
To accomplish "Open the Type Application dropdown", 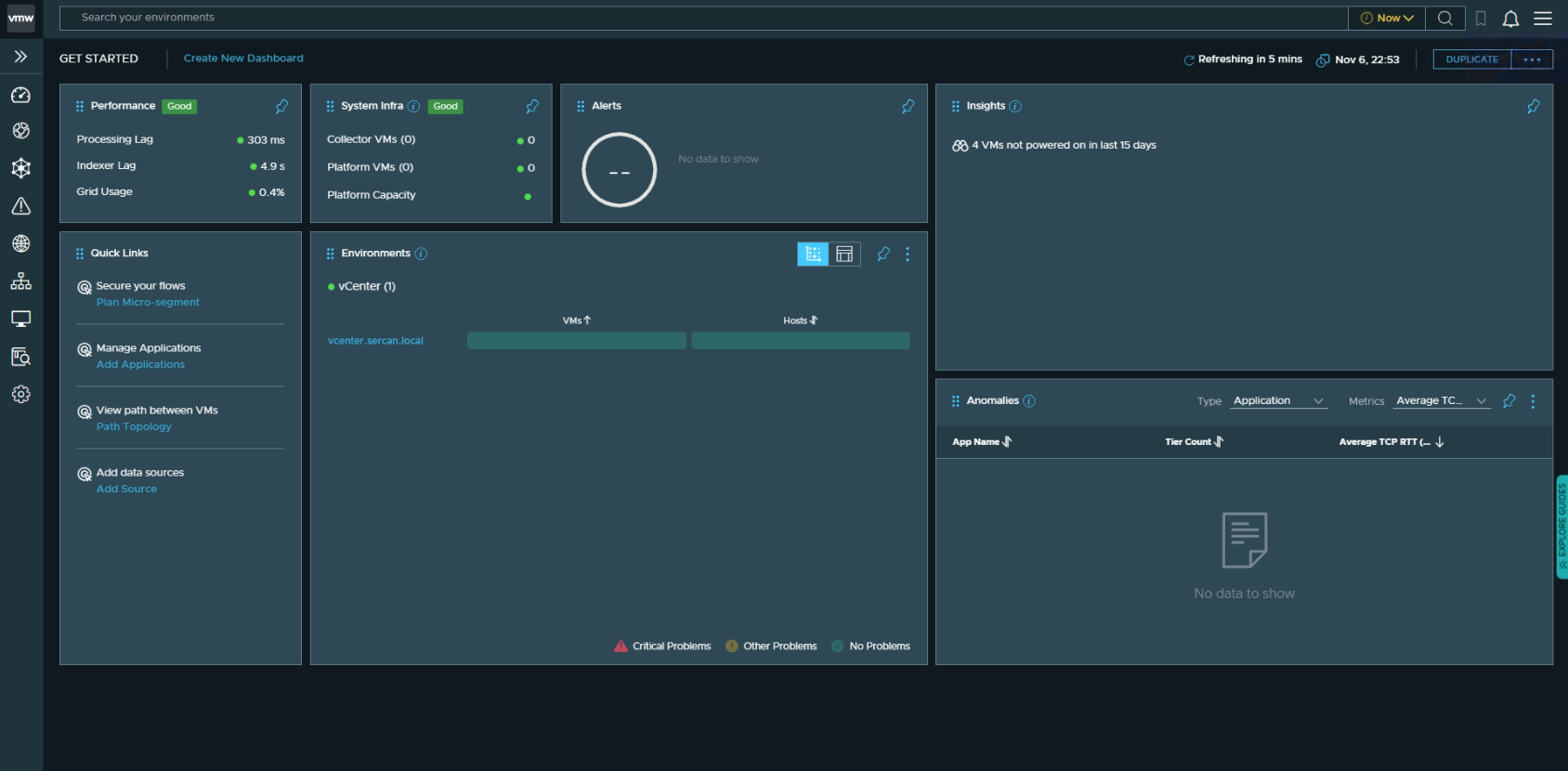I will coord(1278,401).
